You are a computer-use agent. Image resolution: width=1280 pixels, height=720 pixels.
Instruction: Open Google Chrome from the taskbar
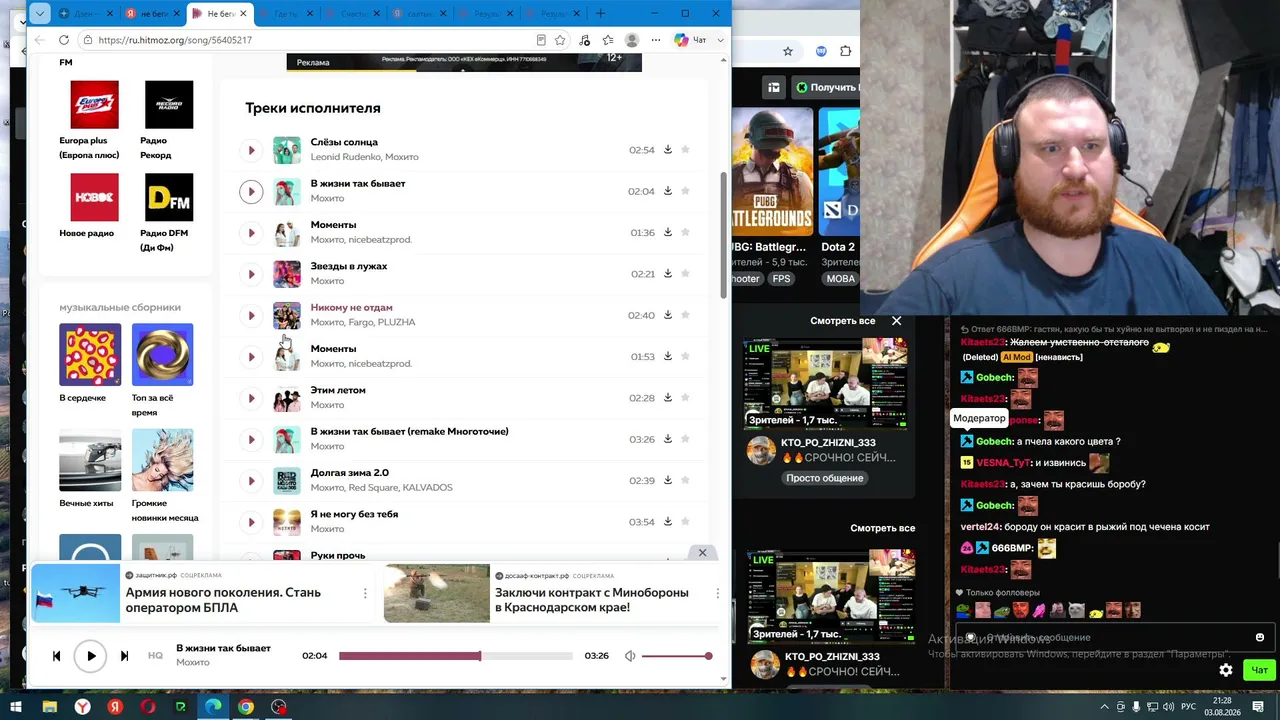[x=246, y=707]
